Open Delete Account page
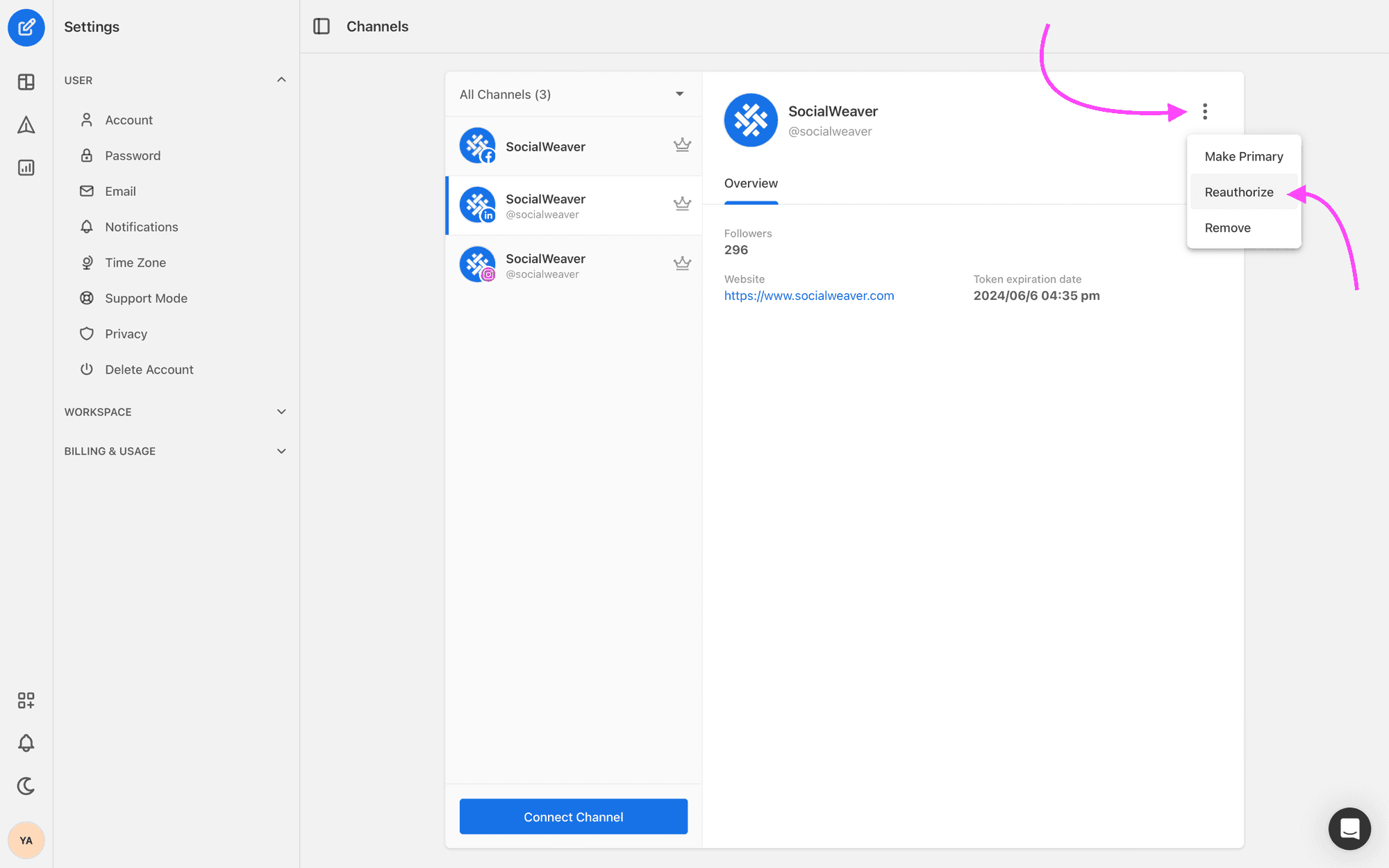This screenshot has width=1389, height=868. click(x=149, y=369)
